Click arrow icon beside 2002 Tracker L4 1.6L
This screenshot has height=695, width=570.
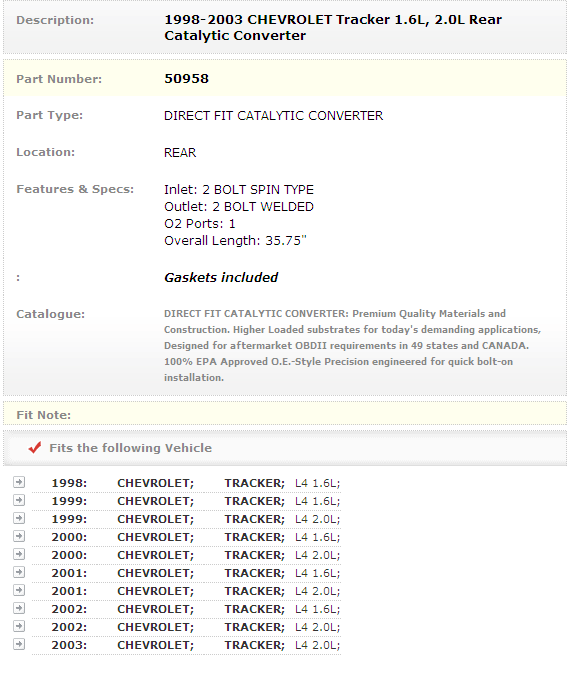pos(19,608)
